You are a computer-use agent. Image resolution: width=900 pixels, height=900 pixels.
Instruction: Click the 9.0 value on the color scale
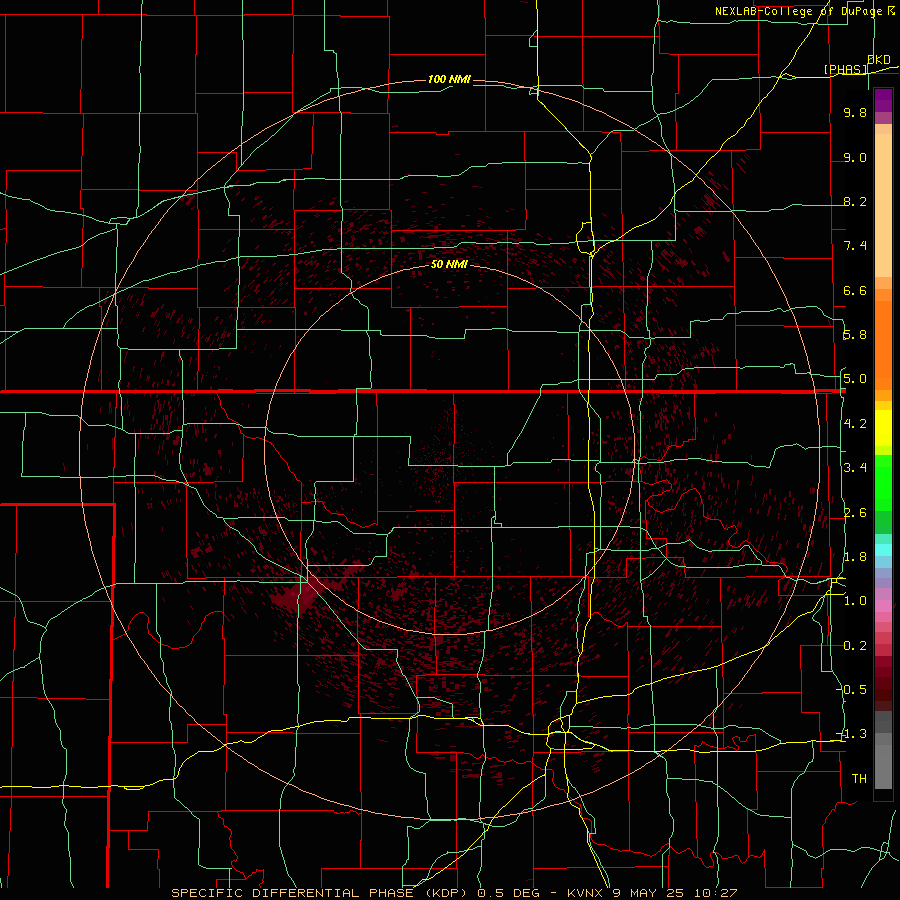855,157
